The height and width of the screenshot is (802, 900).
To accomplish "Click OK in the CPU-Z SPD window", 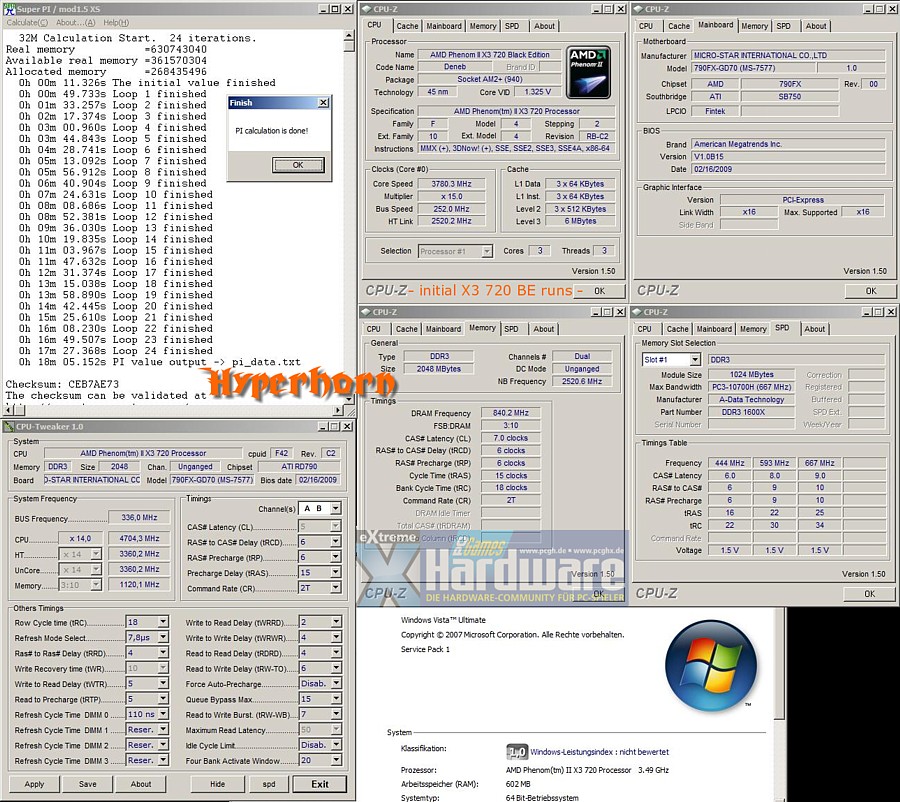I will pyautogui.click(x=870, y=594).
